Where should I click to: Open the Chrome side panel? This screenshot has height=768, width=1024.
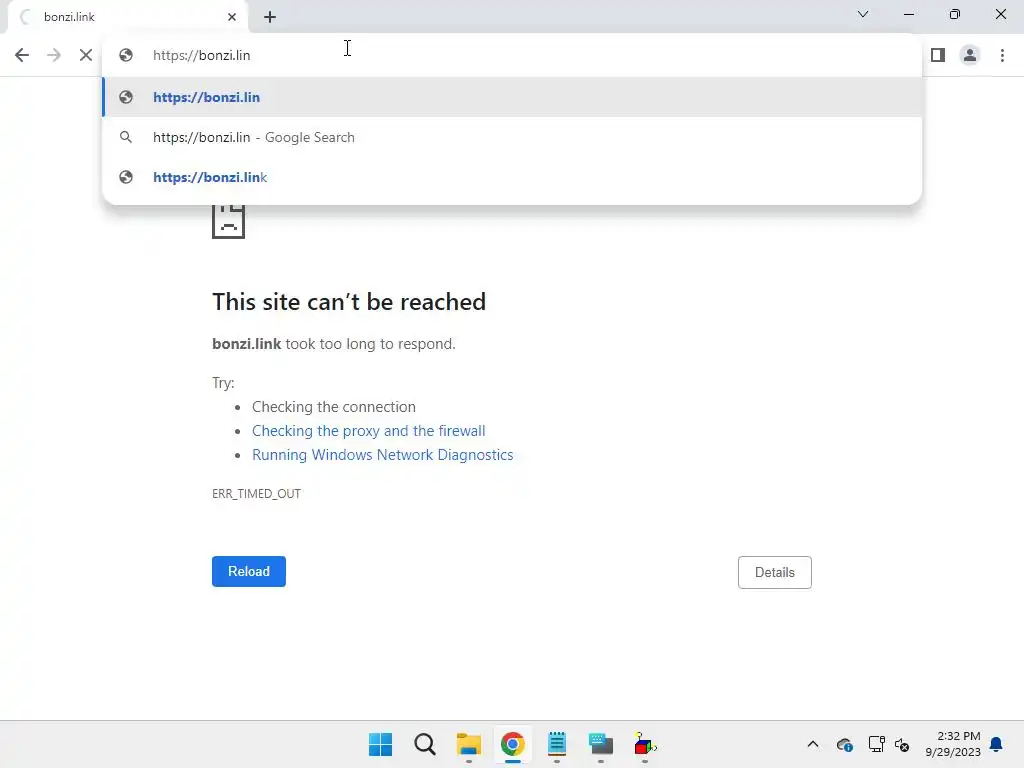(x=938, y=55)
